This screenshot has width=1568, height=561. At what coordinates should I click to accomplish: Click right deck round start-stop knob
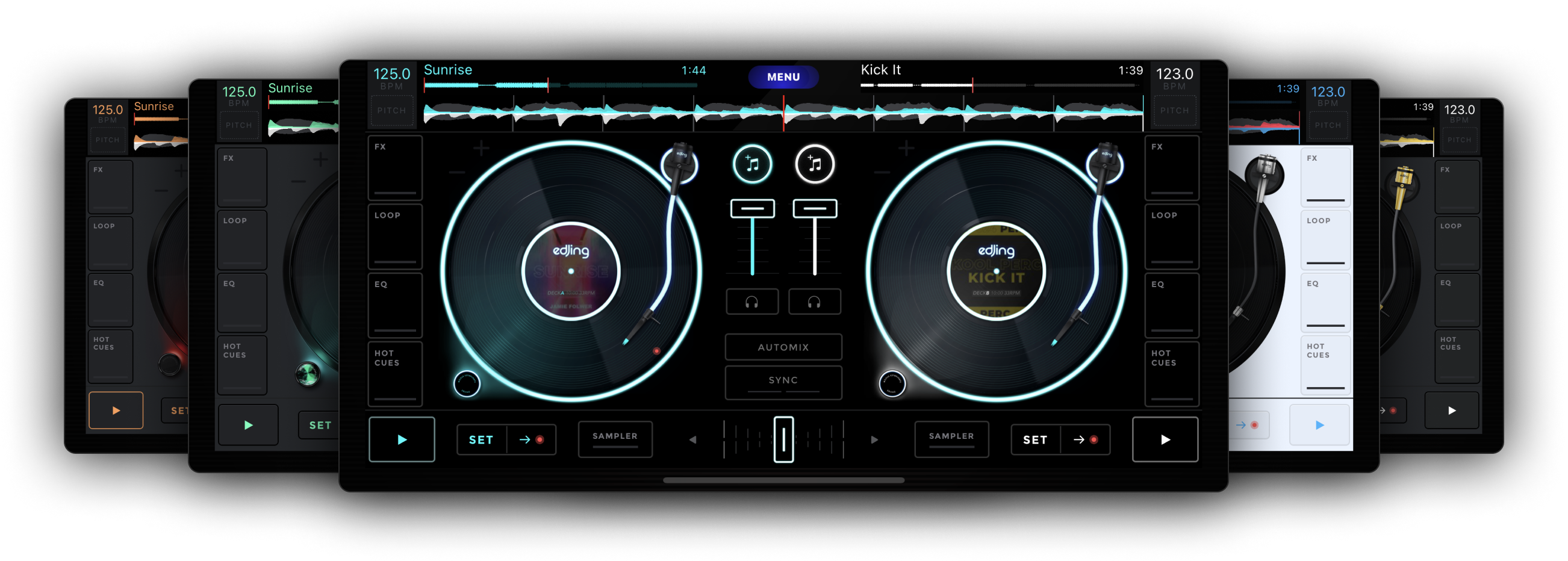(892, 383)
